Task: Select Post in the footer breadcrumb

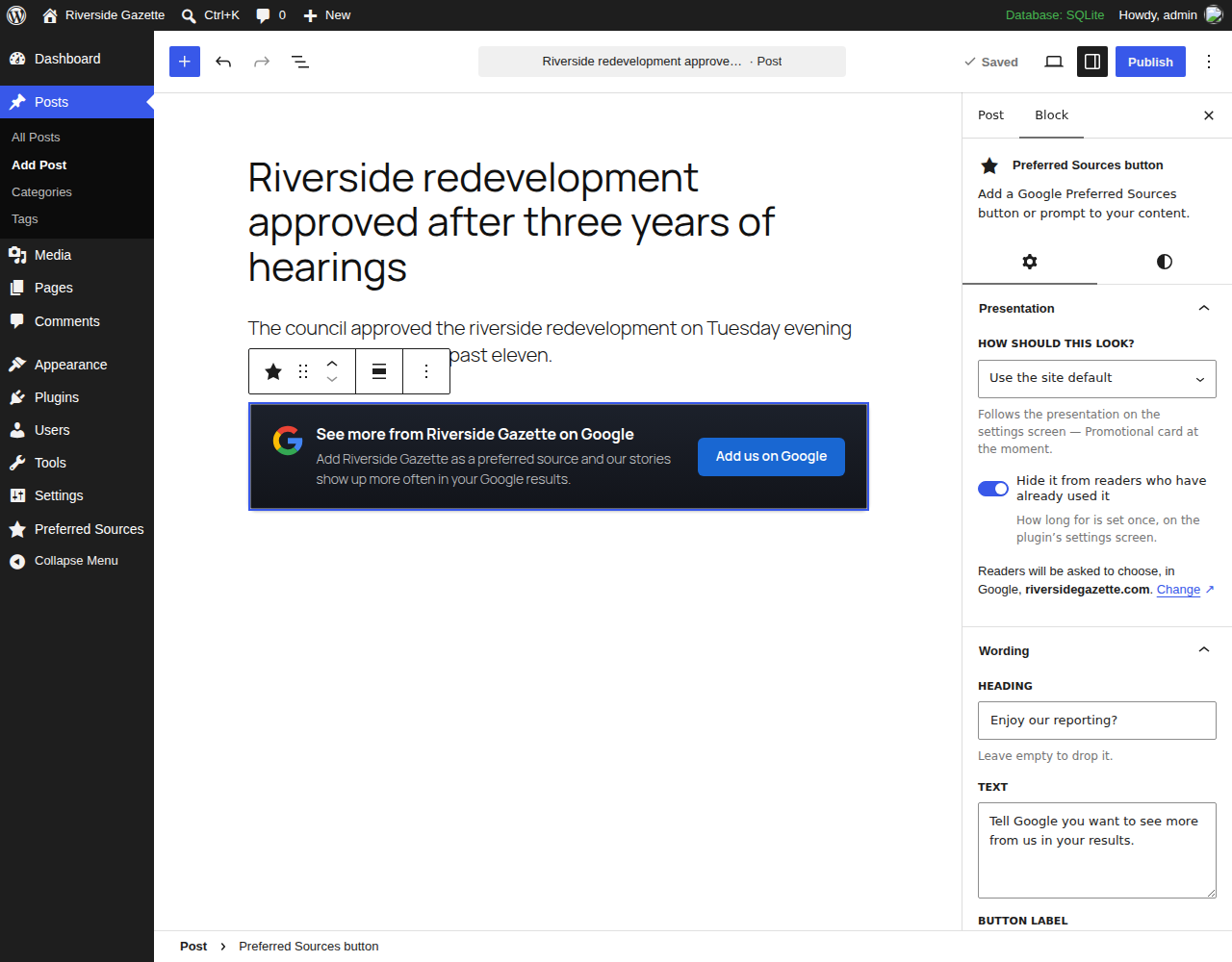Action: pyautogui.click(x=193, y=947)
